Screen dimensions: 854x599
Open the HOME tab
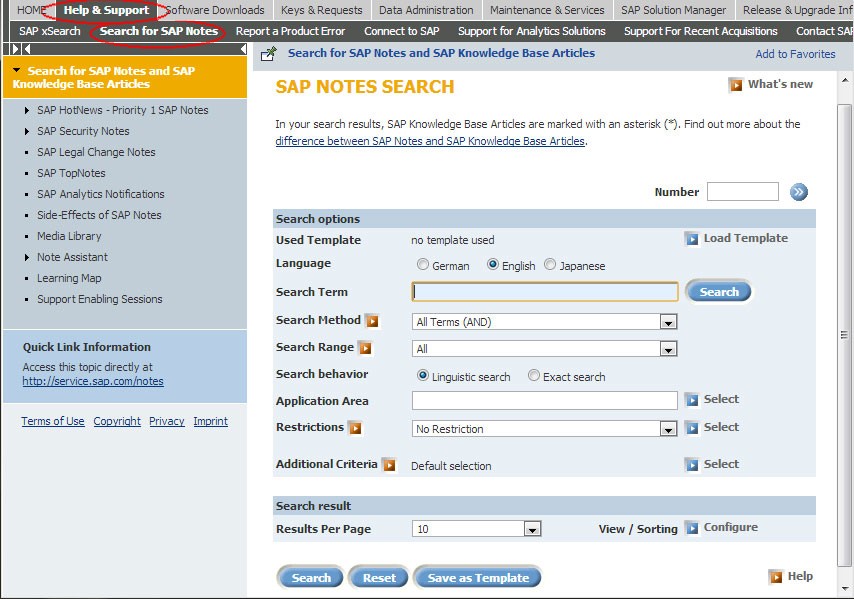coord(31,10)
